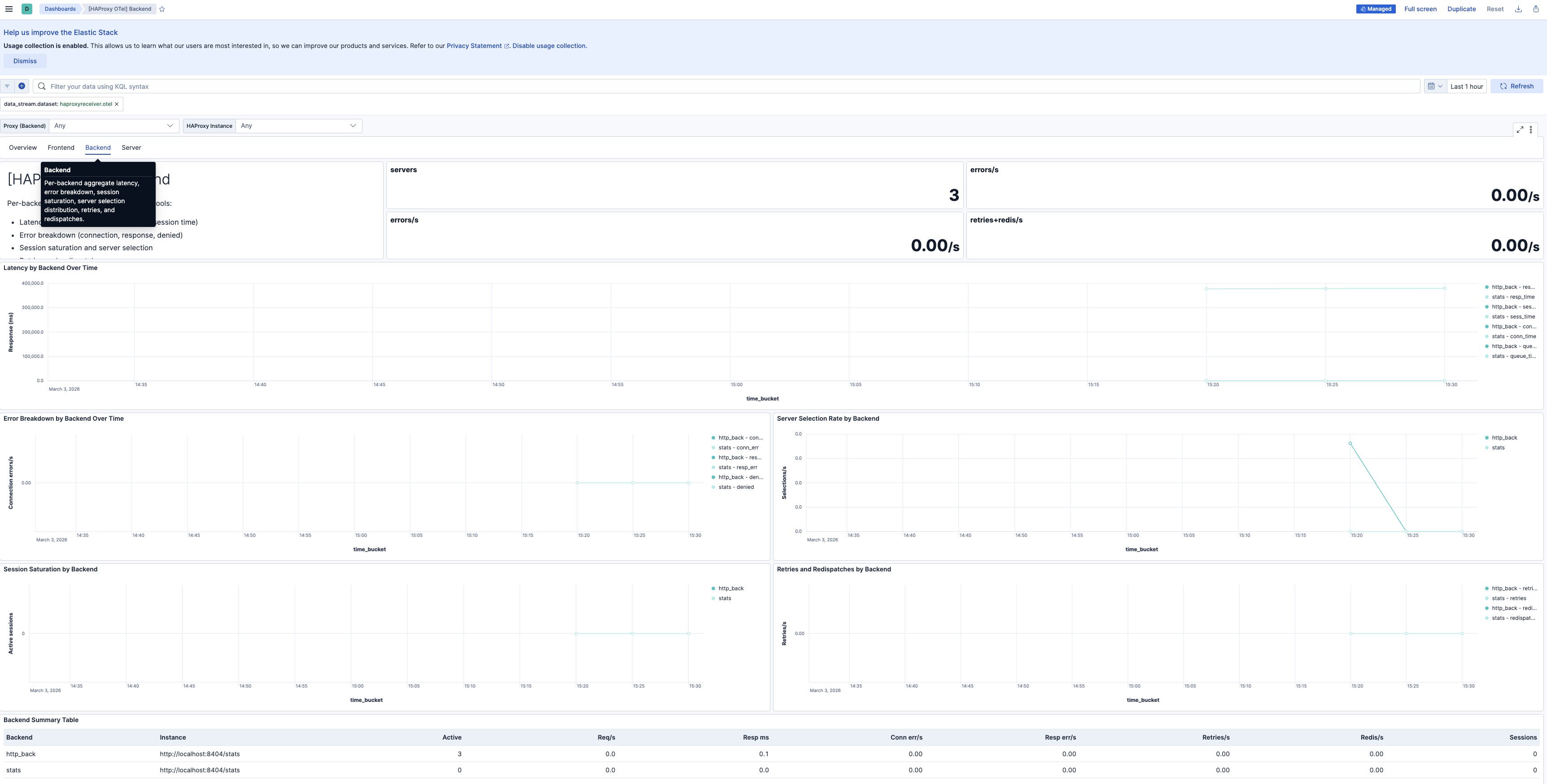Toggle stats series in Session Saturation legend
The image size is (1547, 784).
tap(724, 598)
